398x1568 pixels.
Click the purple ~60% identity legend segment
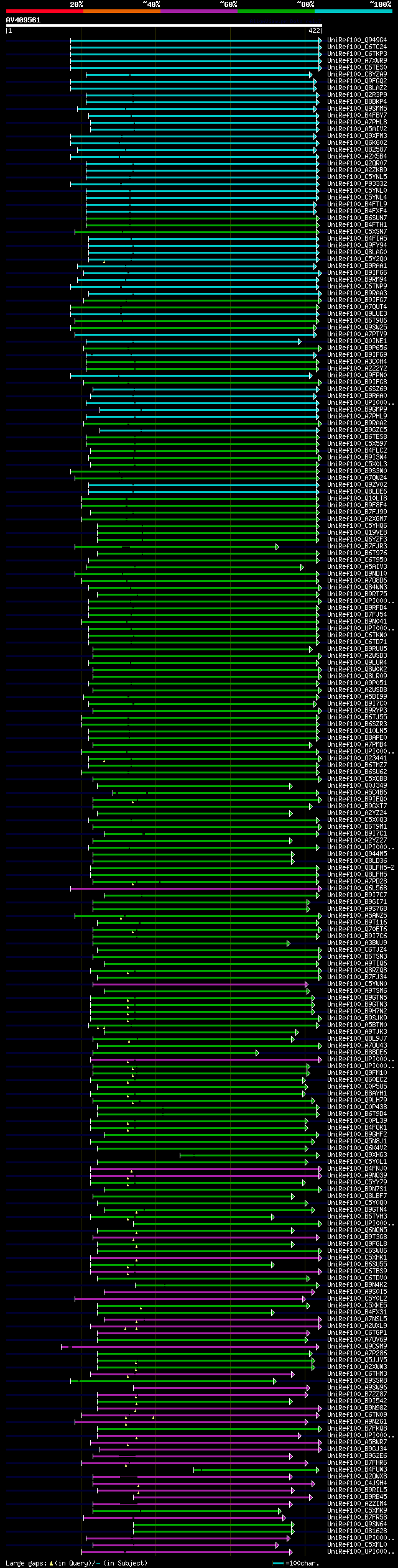tap(198, 11)
